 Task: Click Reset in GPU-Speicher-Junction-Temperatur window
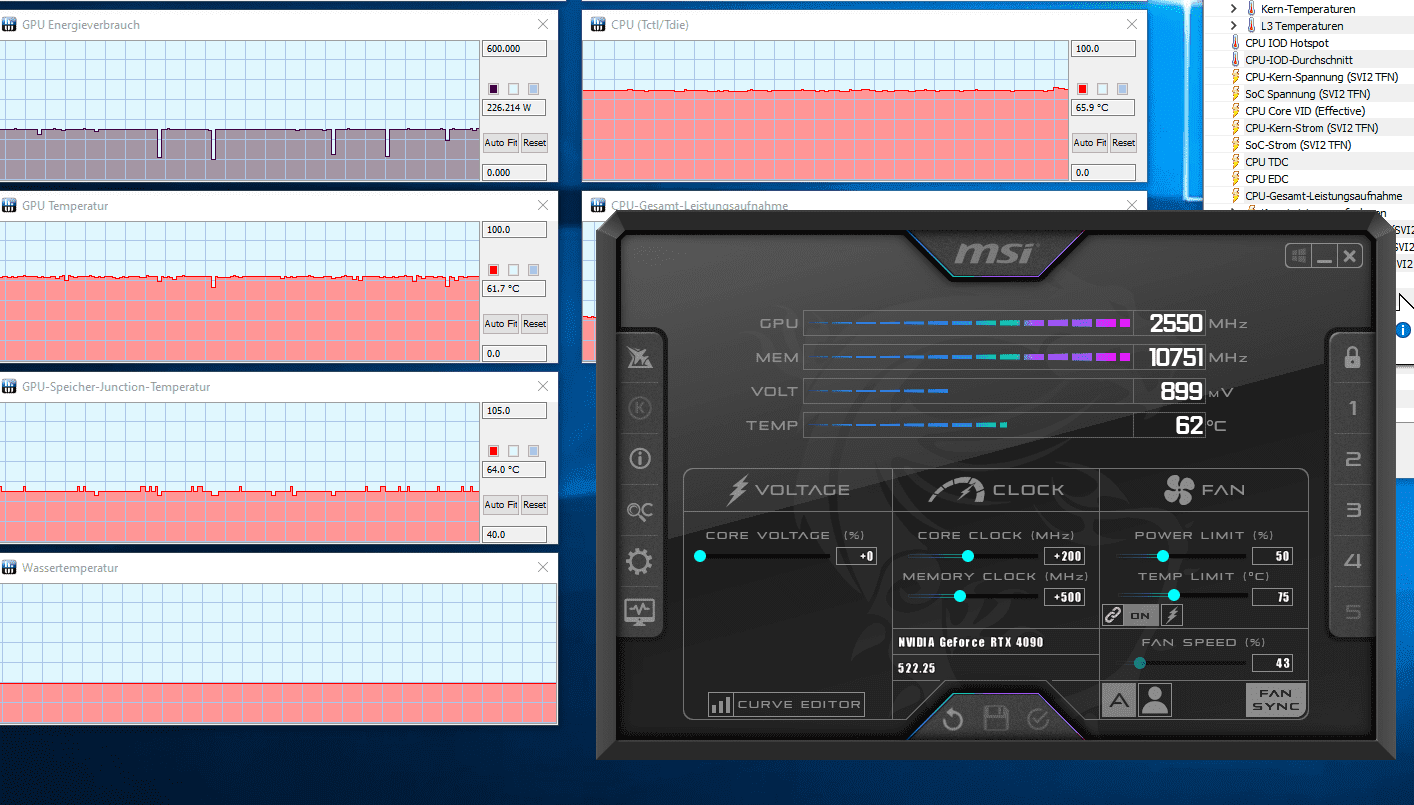[534, 505]
